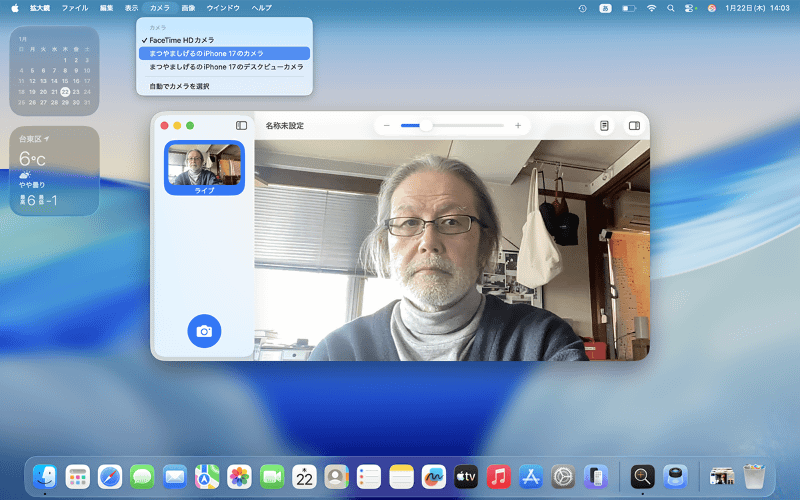The height and width of the screenshot is (500, 800).
Task: Open Launchpad apps grid in Dock
Action: 78,477
